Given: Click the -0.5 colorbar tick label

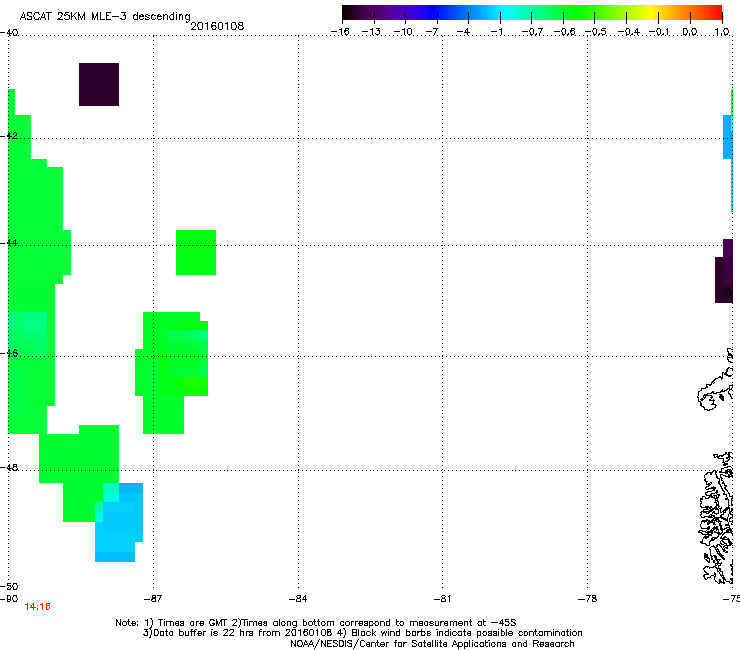Looking at the screenshot, I should click(596, 32).
